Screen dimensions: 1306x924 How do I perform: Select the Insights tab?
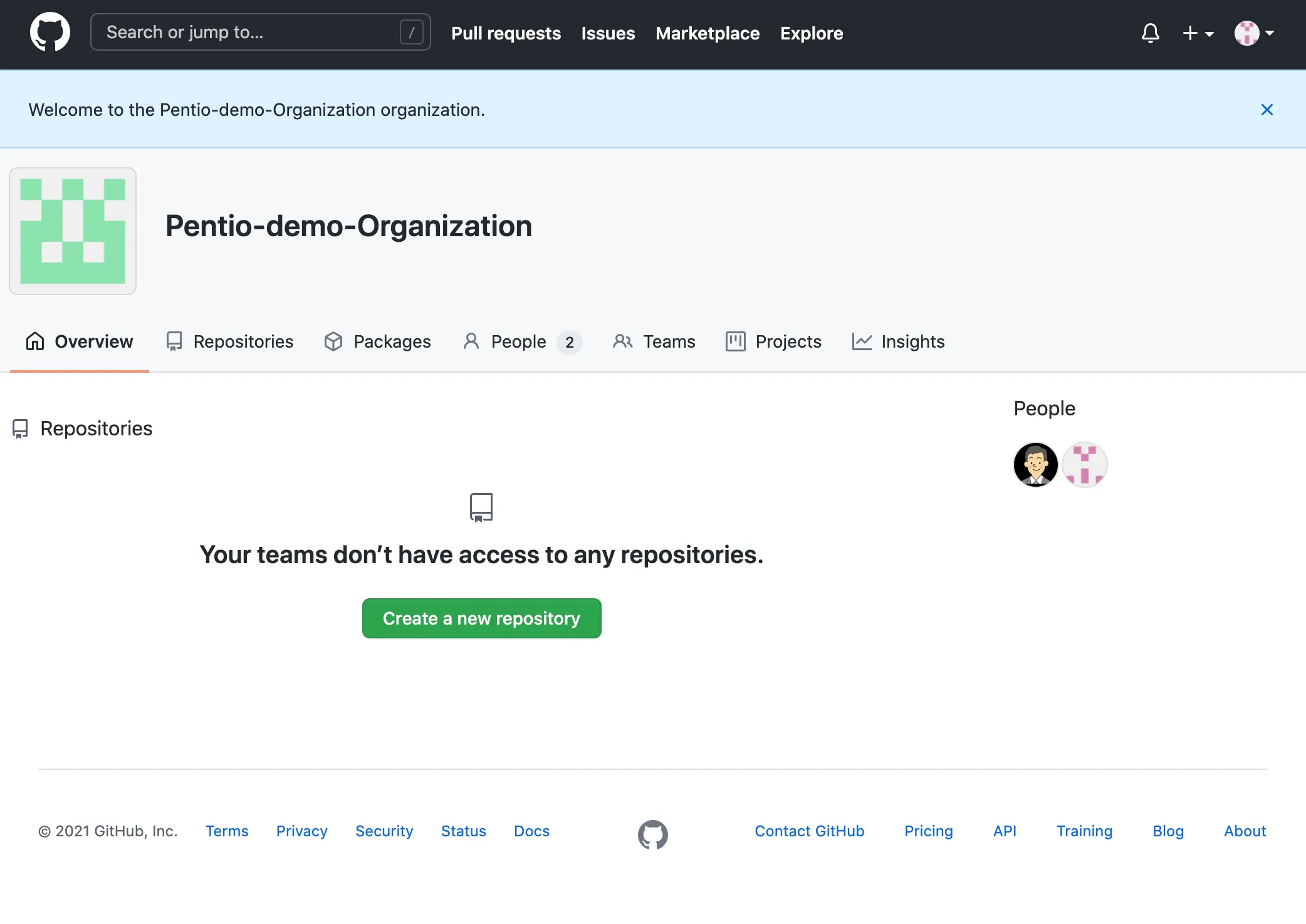pos(898,341)
